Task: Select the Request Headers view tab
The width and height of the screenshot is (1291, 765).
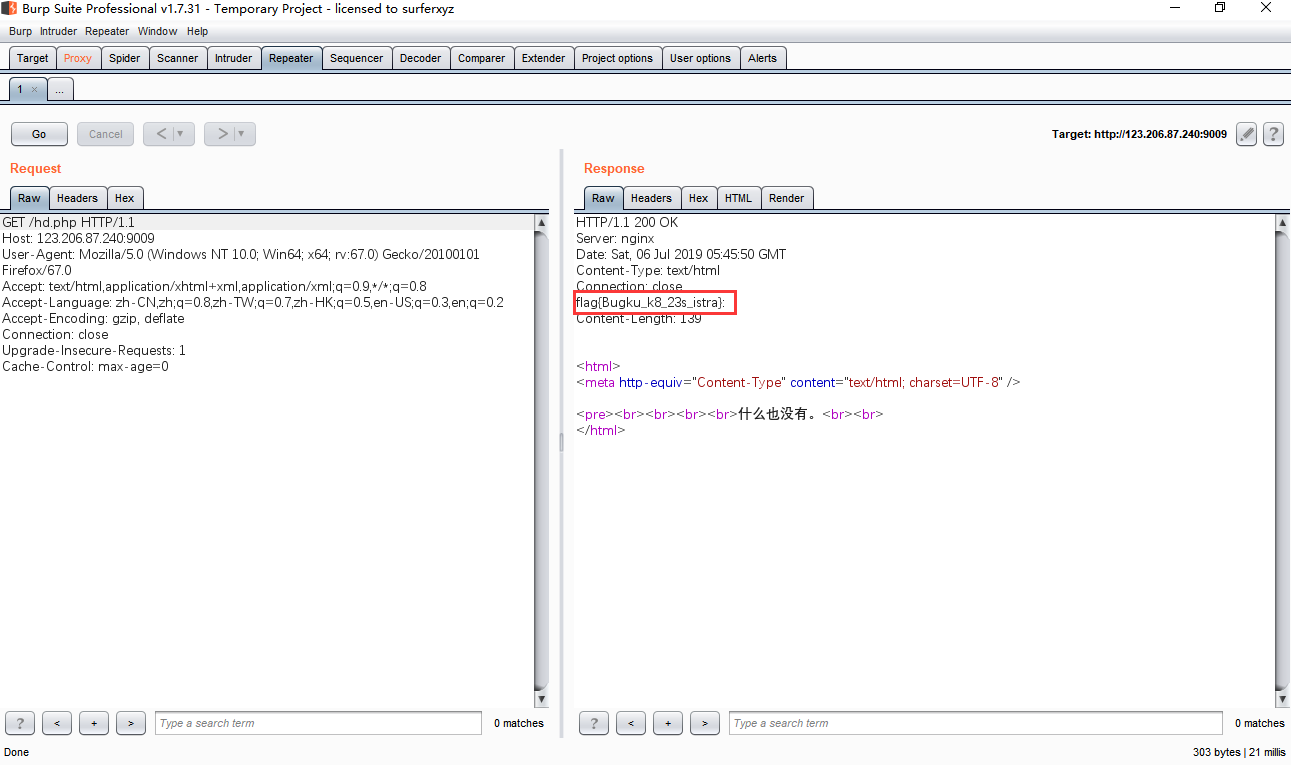Action: click(x=77, y=198)
